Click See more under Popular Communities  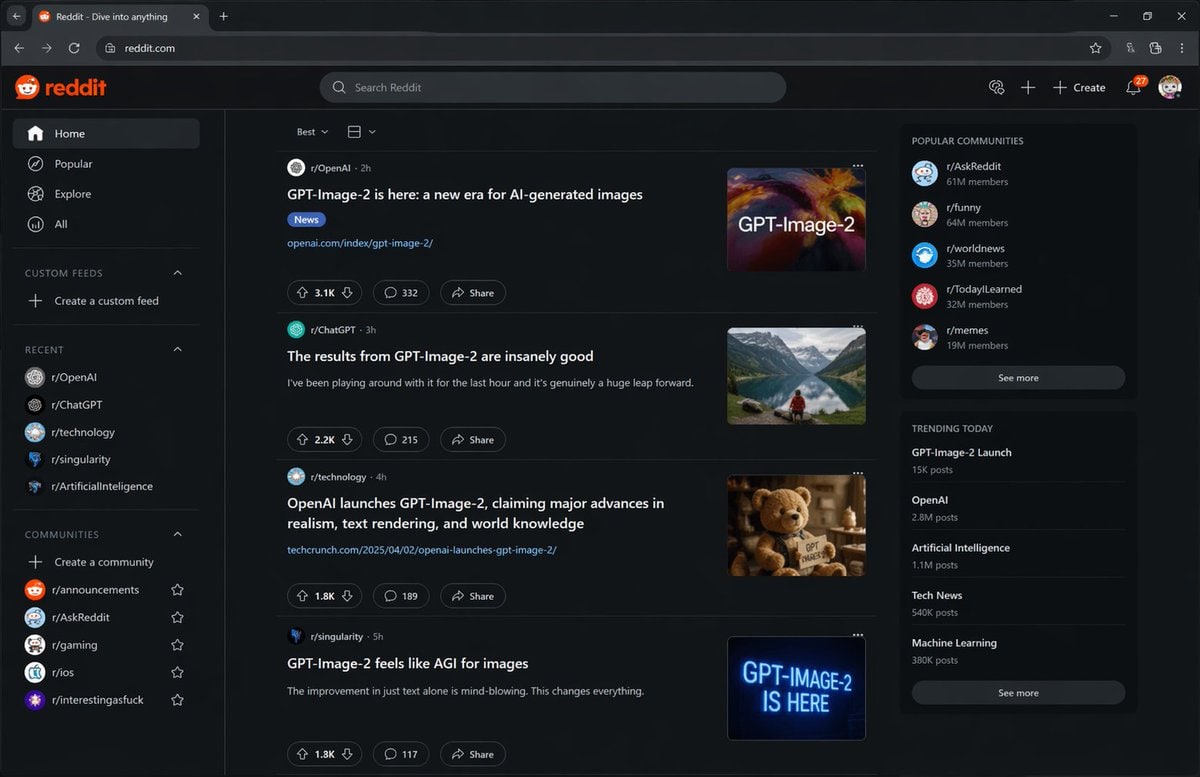pyautogui.click(x=1018, y=378)
